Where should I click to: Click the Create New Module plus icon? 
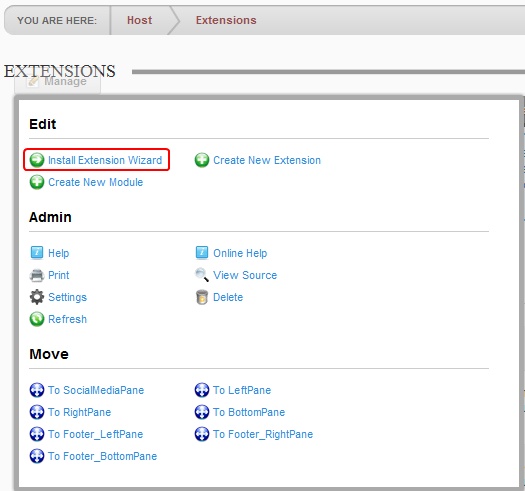(36, 182)
